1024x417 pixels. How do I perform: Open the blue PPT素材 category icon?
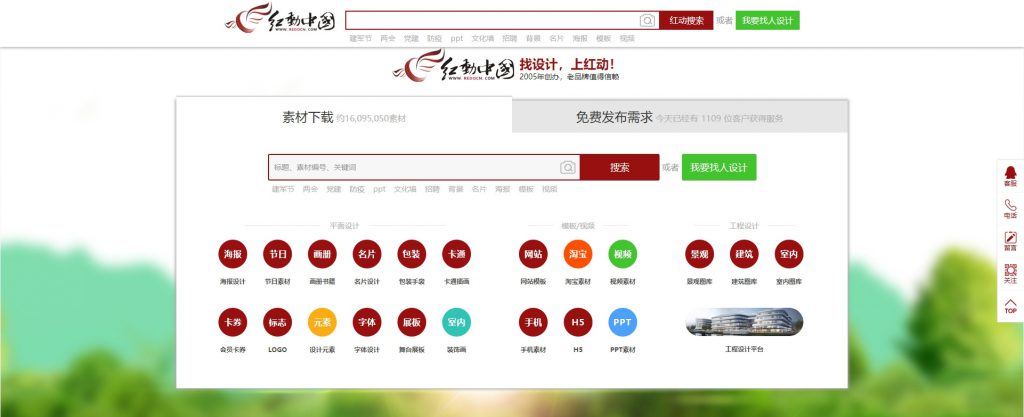pyautogui.click(x=622, y=322)
